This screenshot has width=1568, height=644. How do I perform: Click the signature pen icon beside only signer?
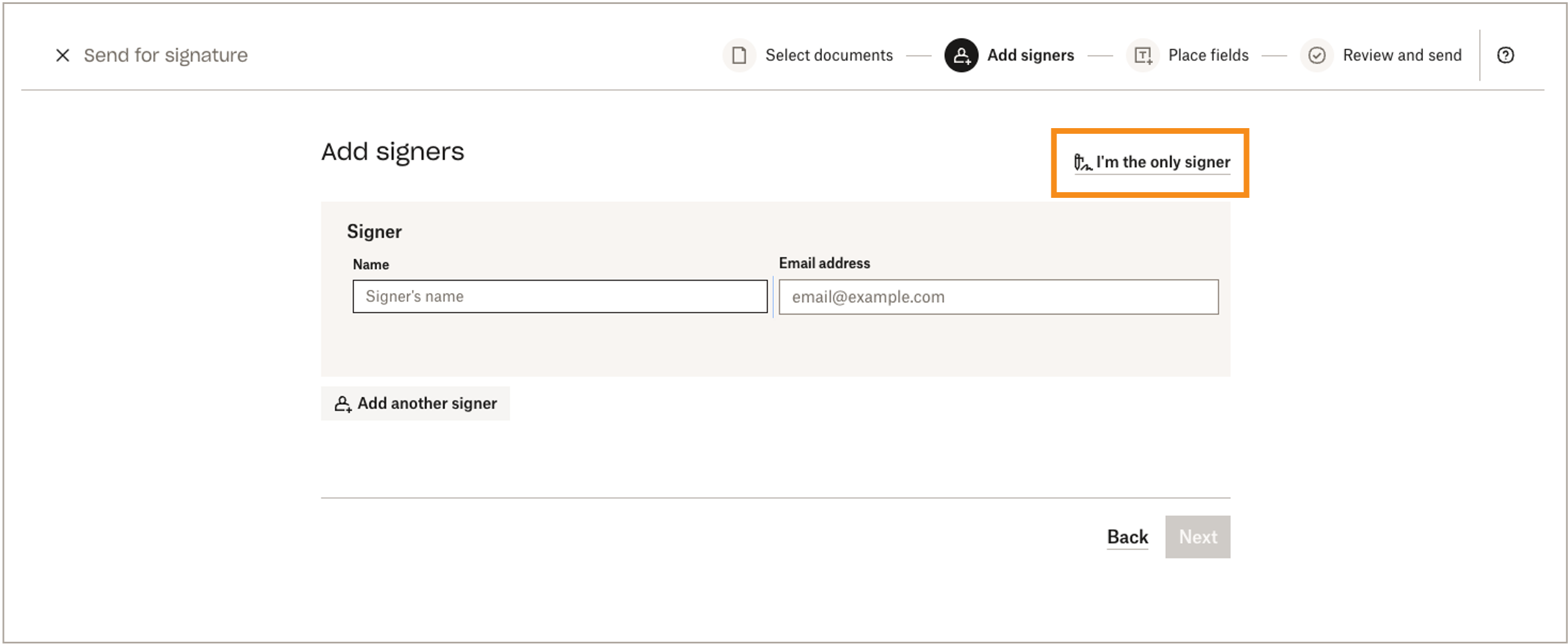[x=1083, y=162]
